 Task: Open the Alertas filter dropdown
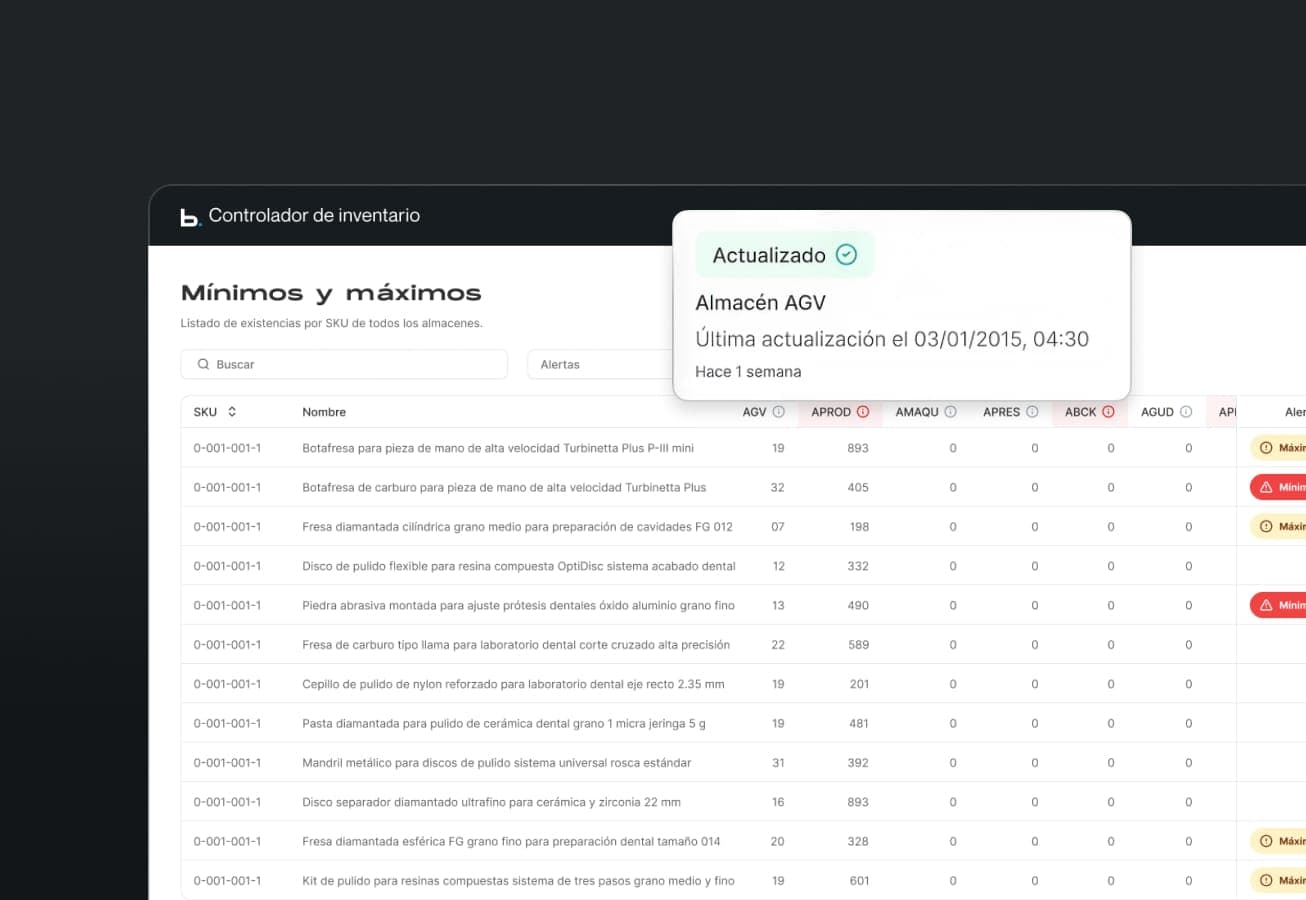click(x=600, y=365)
